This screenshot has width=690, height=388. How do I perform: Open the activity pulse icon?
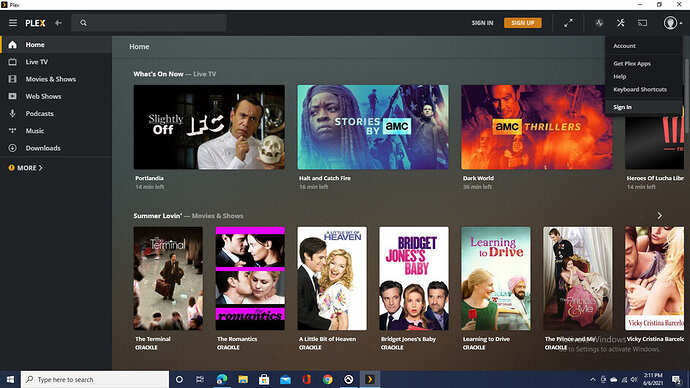click(x=599, y=23)
